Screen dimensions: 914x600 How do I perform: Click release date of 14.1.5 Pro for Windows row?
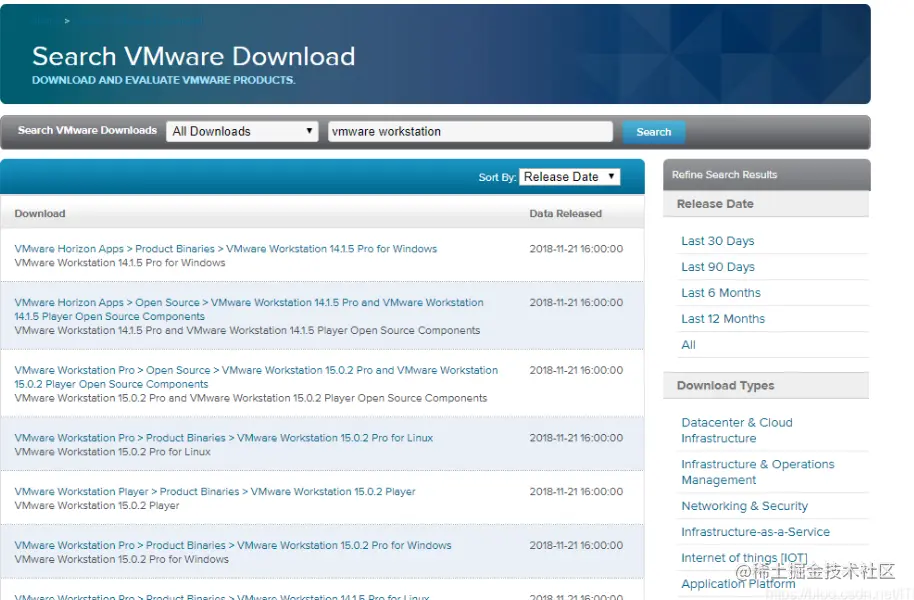576,249
